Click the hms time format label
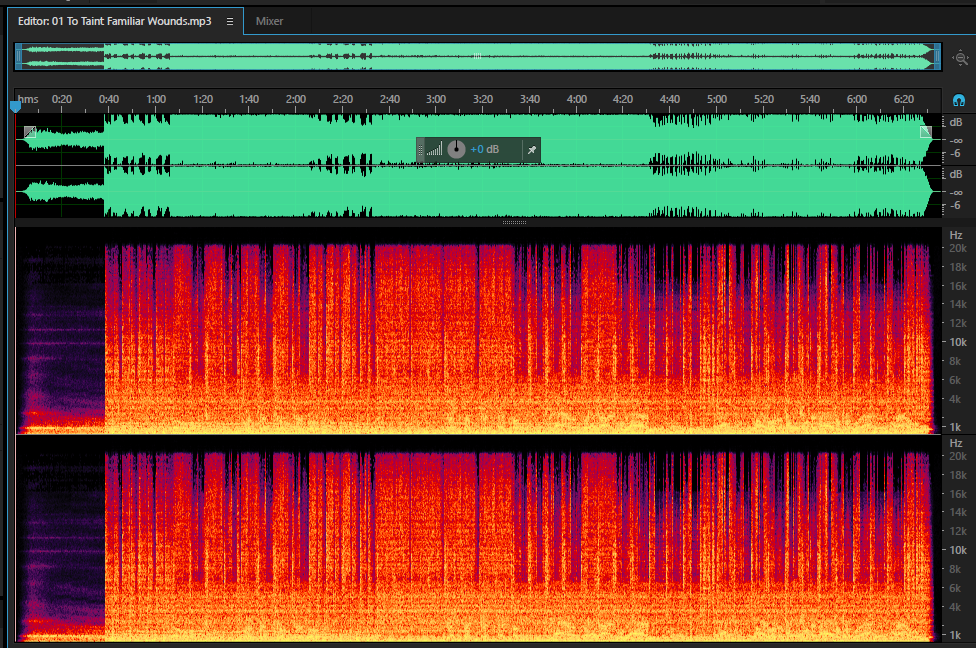Screen dimensions: 976x648 click(28, 100)
